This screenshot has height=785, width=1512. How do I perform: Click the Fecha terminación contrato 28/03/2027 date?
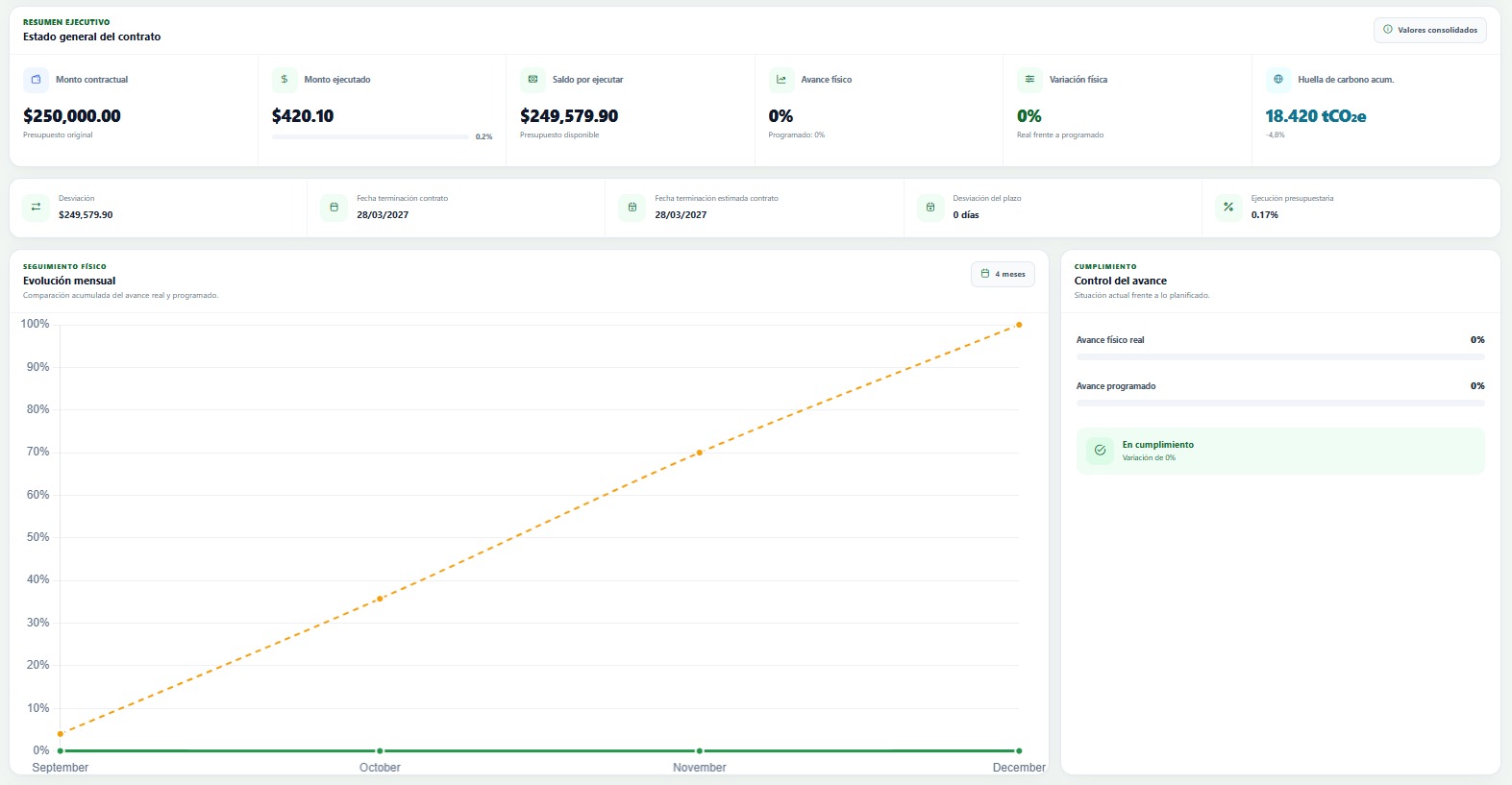coord(383,215)
